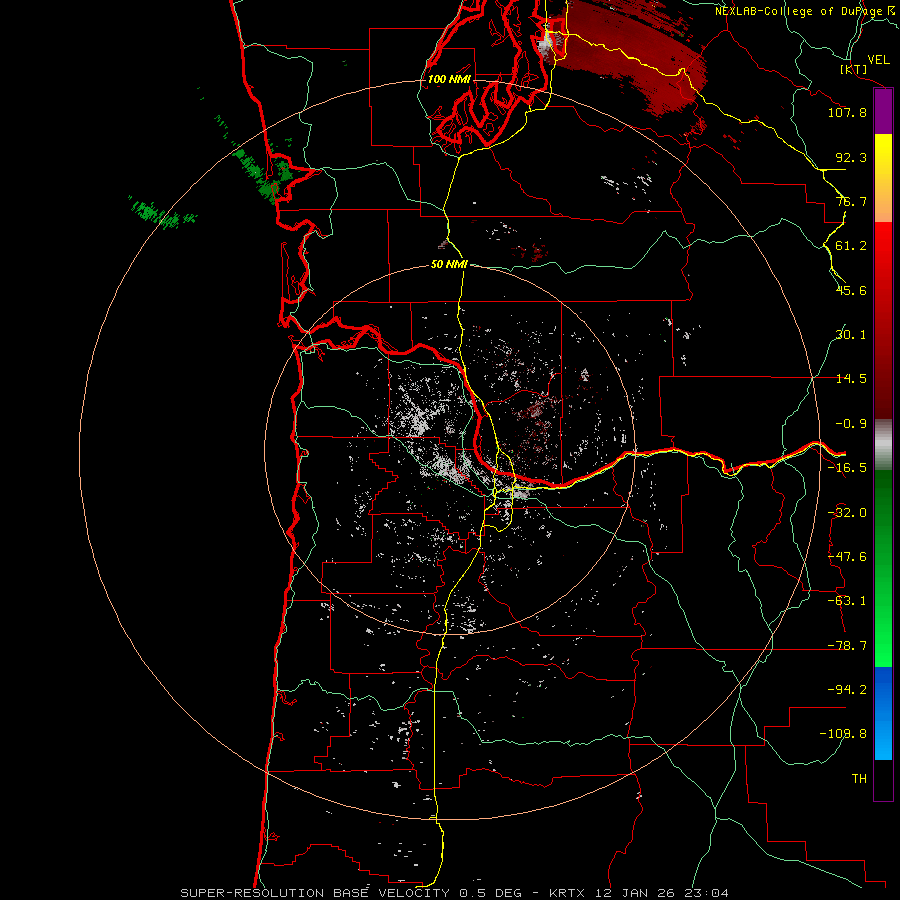Viewport: 900px width, 900px height.
Task: Click the -0.9 scale value
Action: pos(851,424)
